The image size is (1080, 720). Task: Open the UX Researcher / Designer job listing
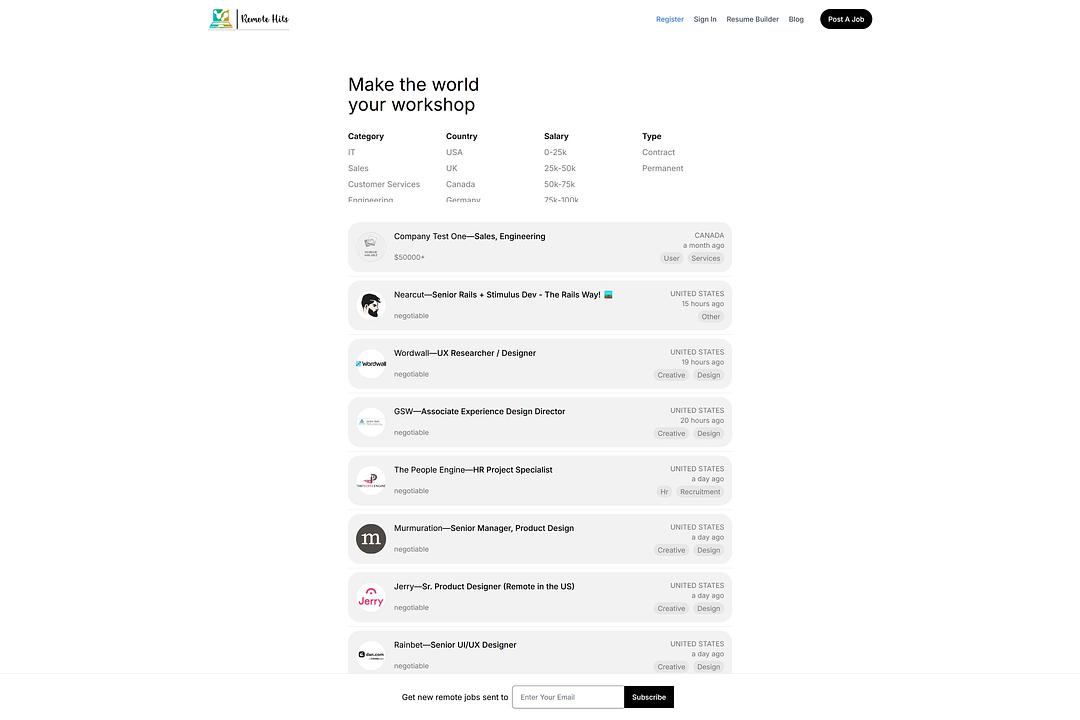465,353
